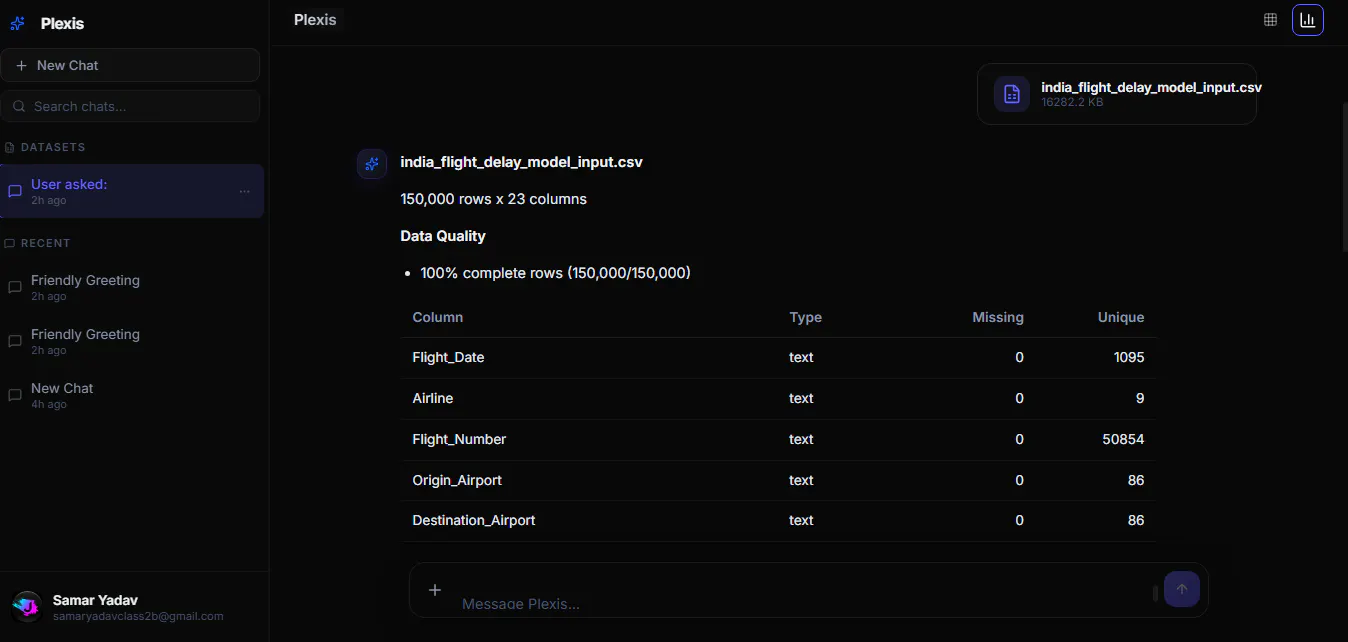
Task: Open the india_flight_delay_model_input.csv attachment card
Action: 1117,94
